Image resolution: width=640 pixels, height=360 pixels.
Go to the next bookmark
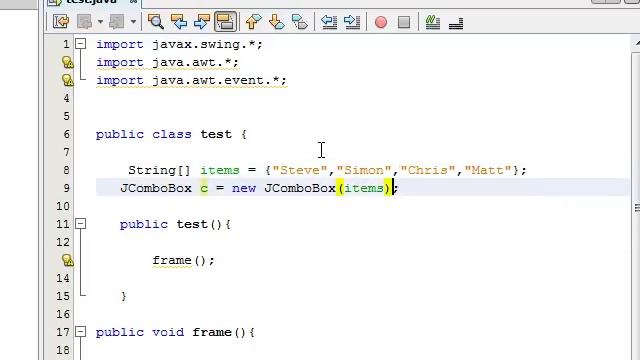tap(277, 22)
